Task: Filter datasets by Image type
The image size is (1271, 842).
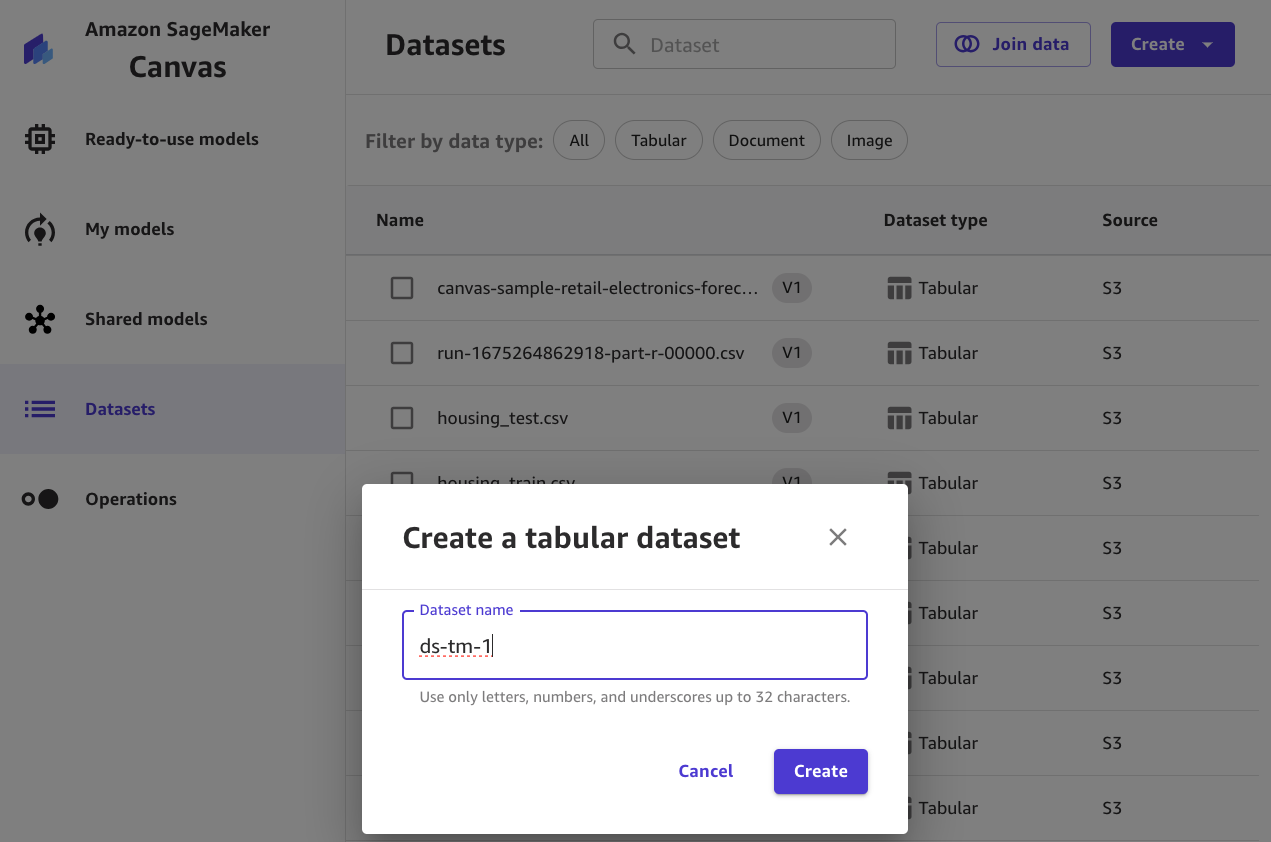Action: pyautogui.click(x=869, y=141)
